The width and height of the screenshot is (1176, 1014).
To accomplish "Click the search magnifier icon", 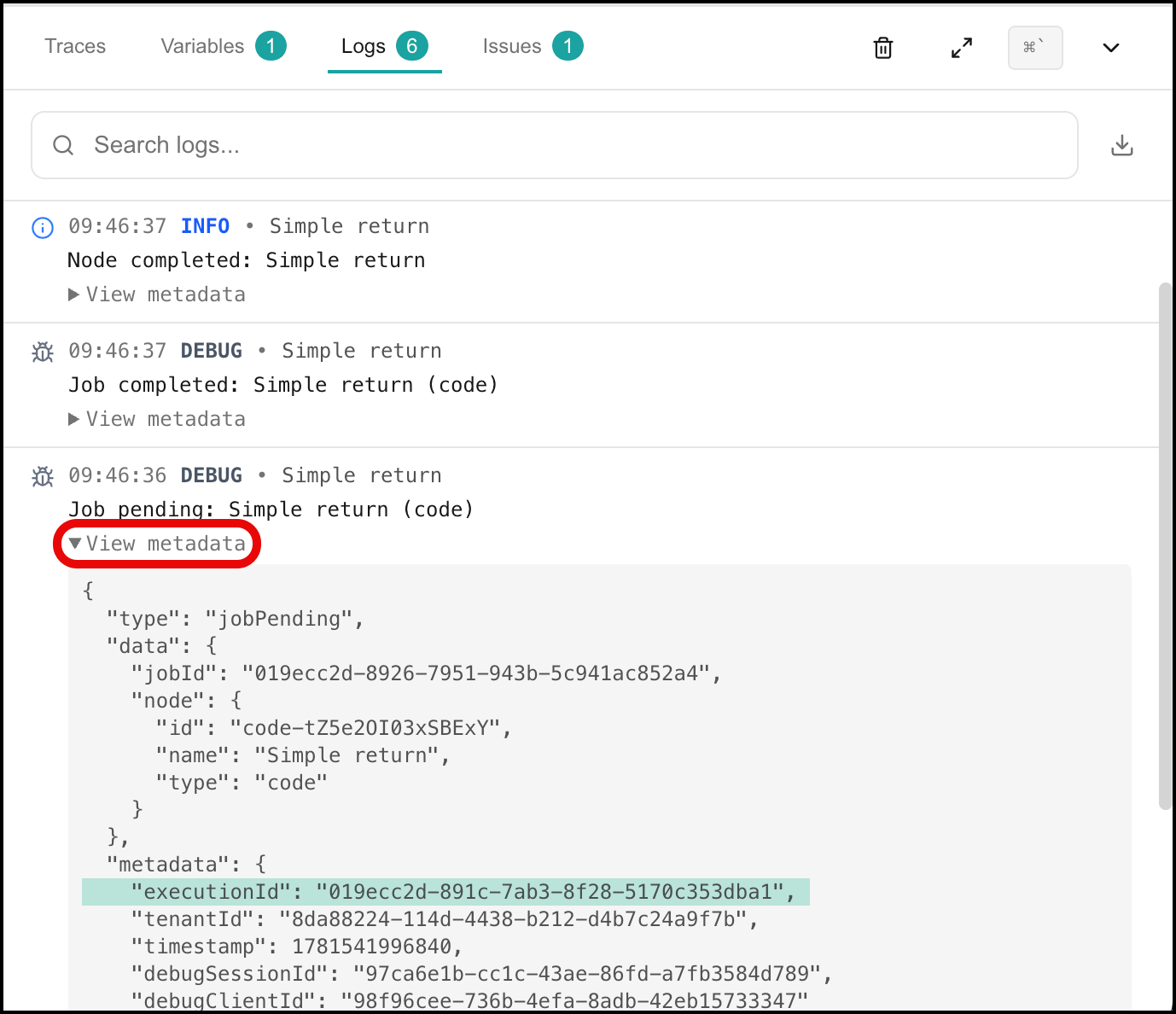I will (63, 145).
